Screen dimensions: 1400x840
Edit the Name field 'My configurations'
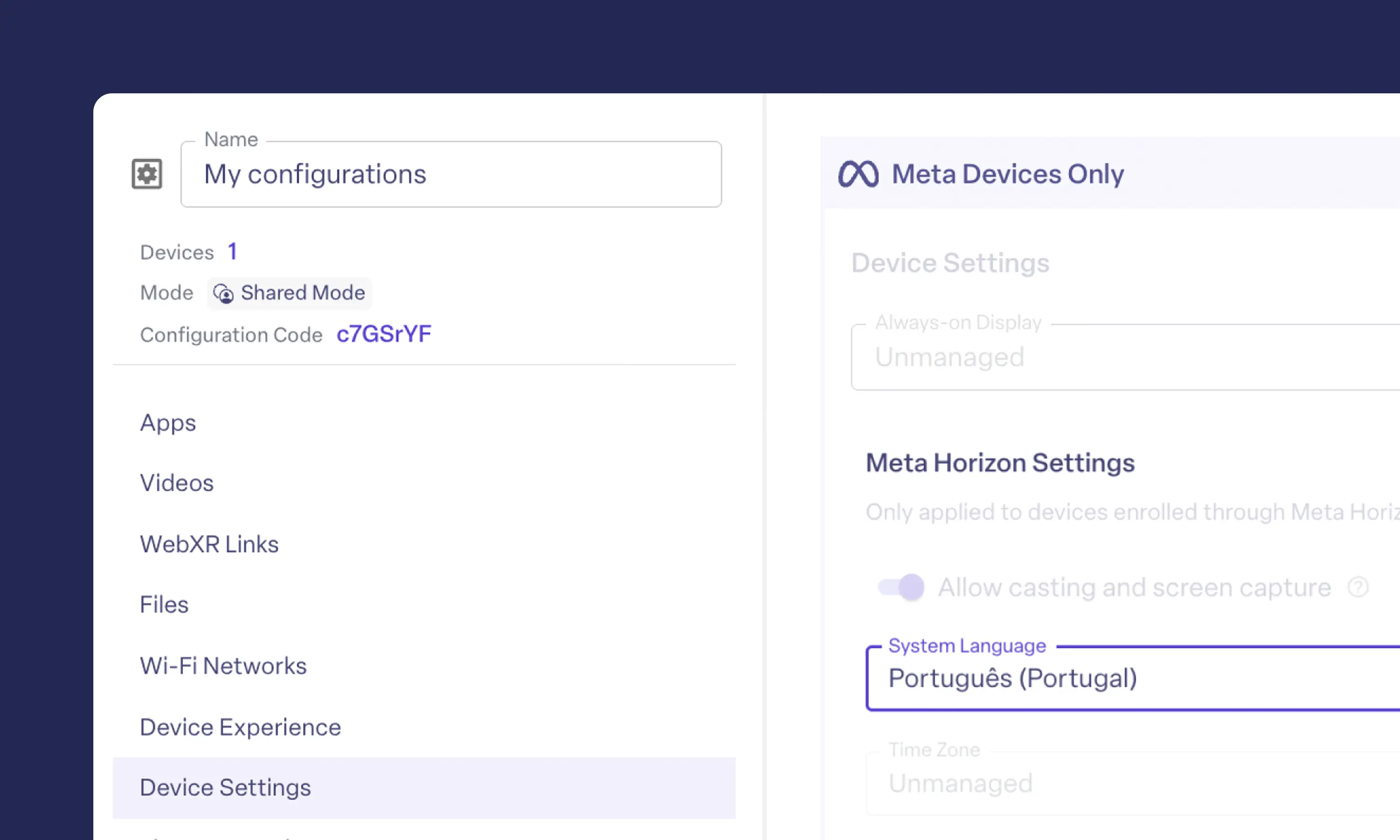[x=451, y=175]
